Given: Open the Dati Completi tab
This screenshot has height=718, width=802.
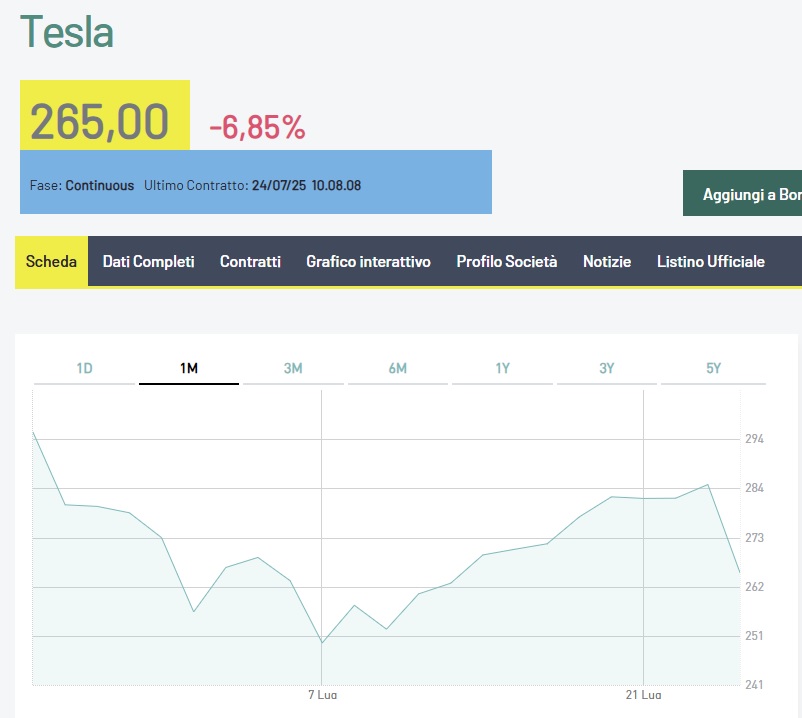Looking at the screenshot, I should tap(148, 261).
